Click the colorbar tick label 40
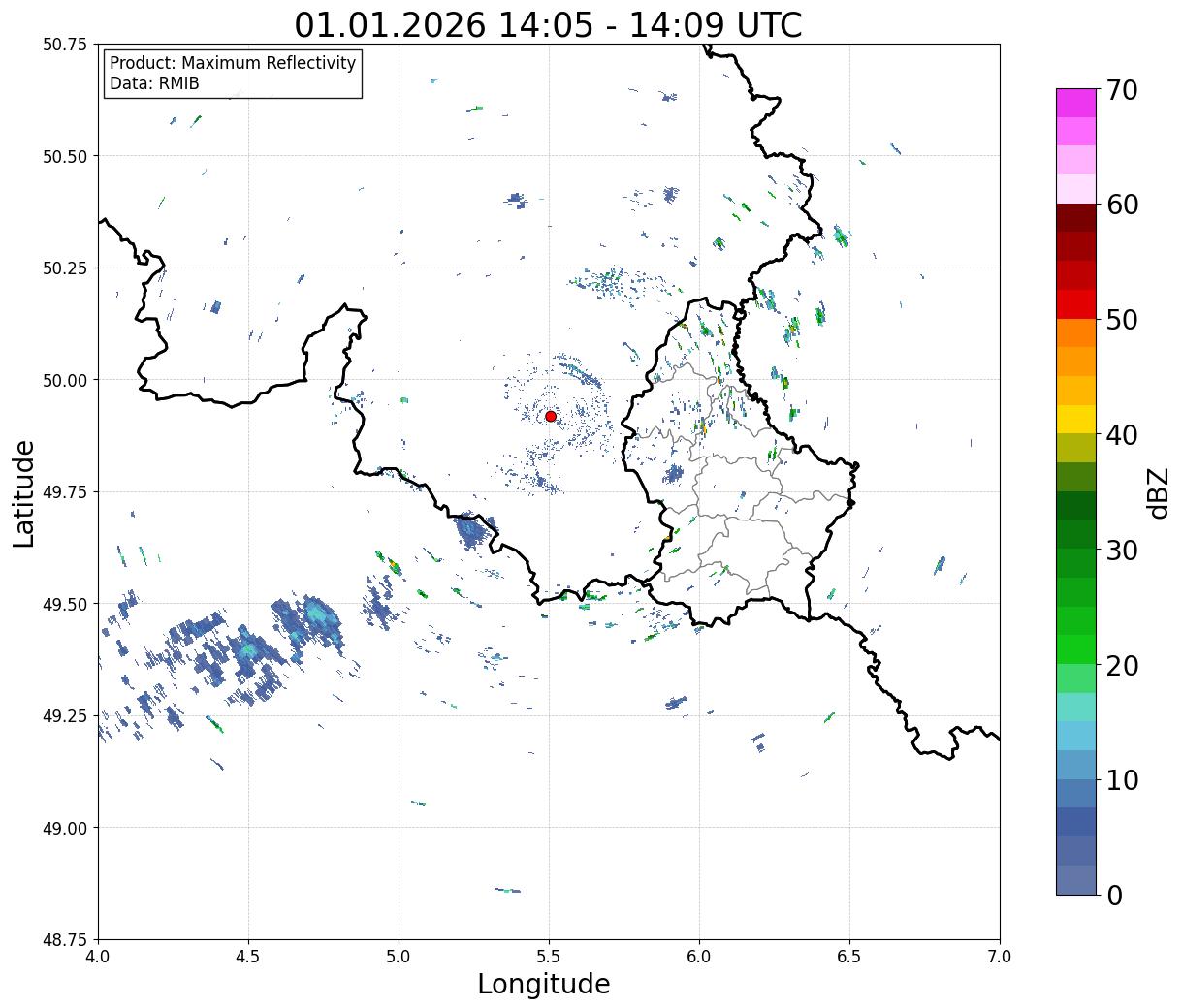1182x1008 pixels. [x=1123, y=434]
